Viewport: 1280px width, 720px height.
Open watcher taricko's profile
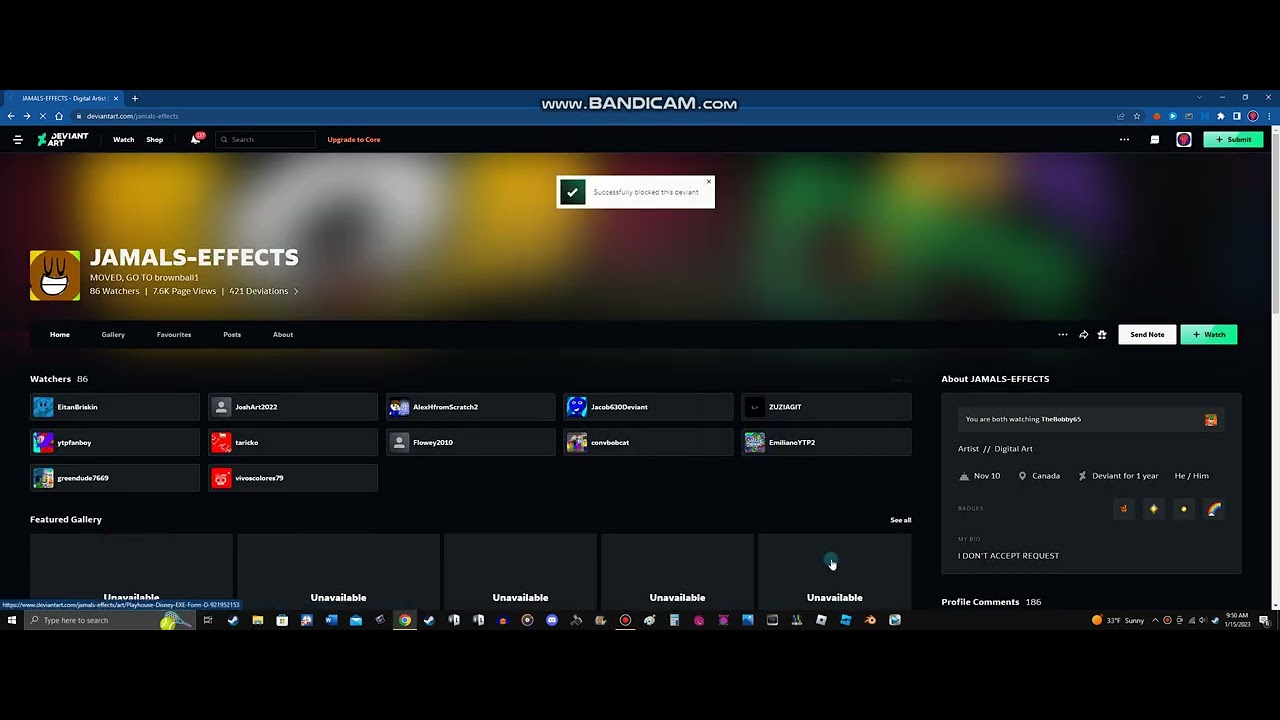pyautogui.click(x=293, y=443)
